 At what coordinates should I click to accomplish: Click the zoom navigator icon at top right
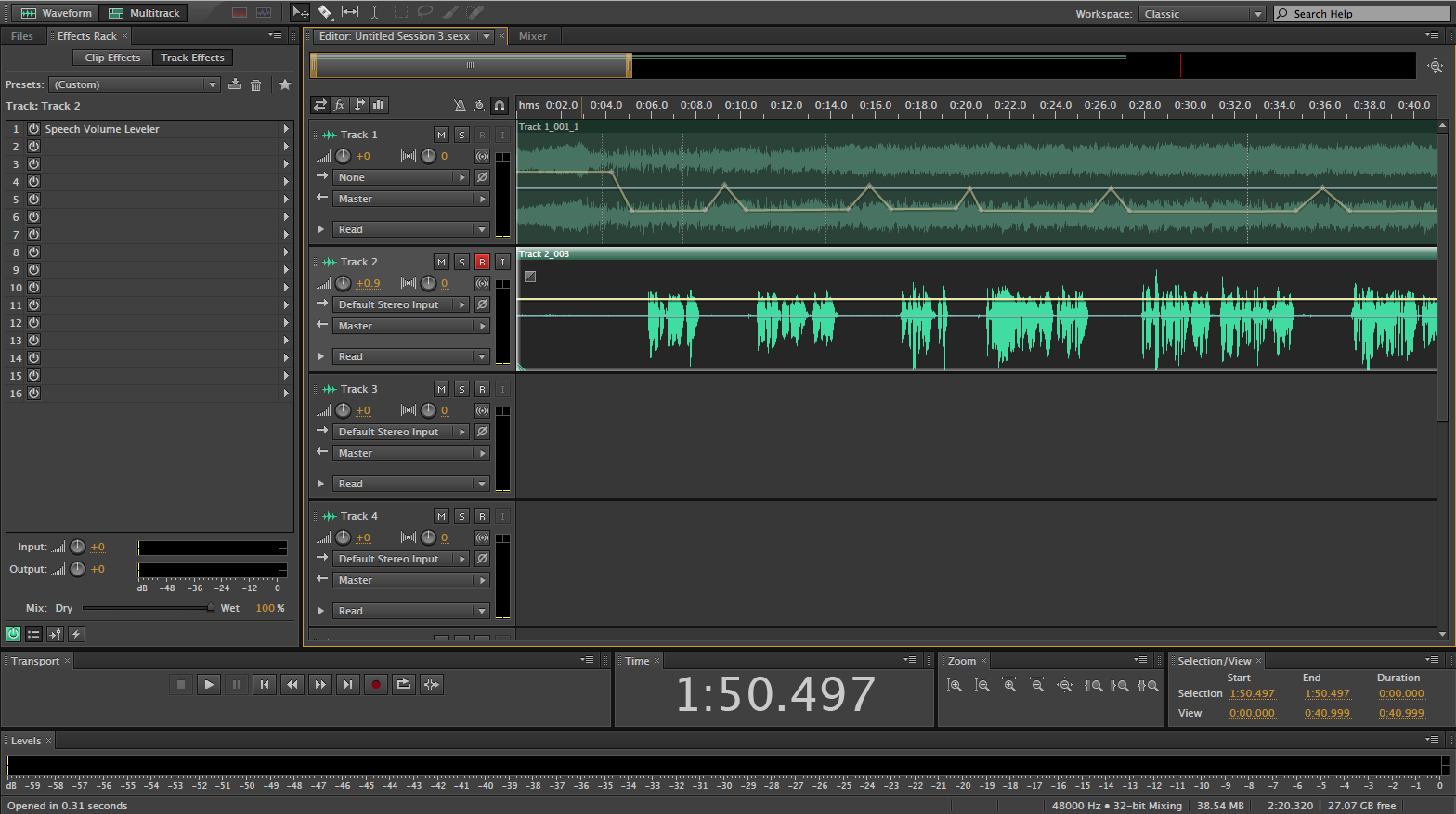[x=1436, y=66]
